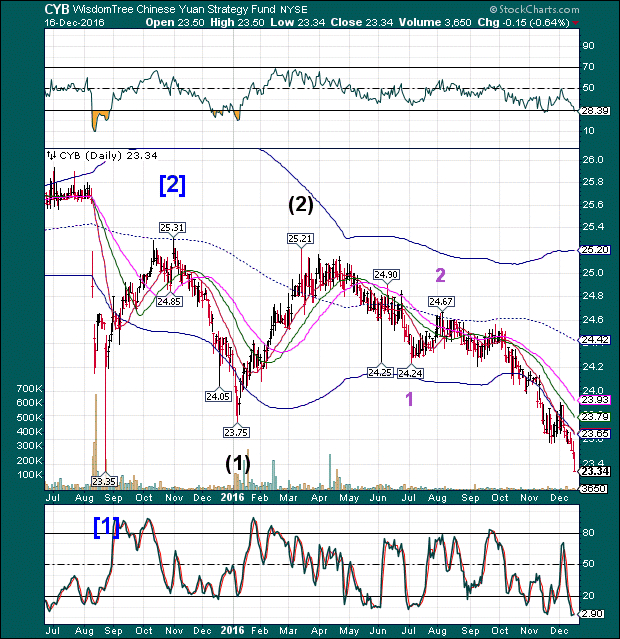Click the 25.21 price peak annotation
620x639 pixels.
300,238
